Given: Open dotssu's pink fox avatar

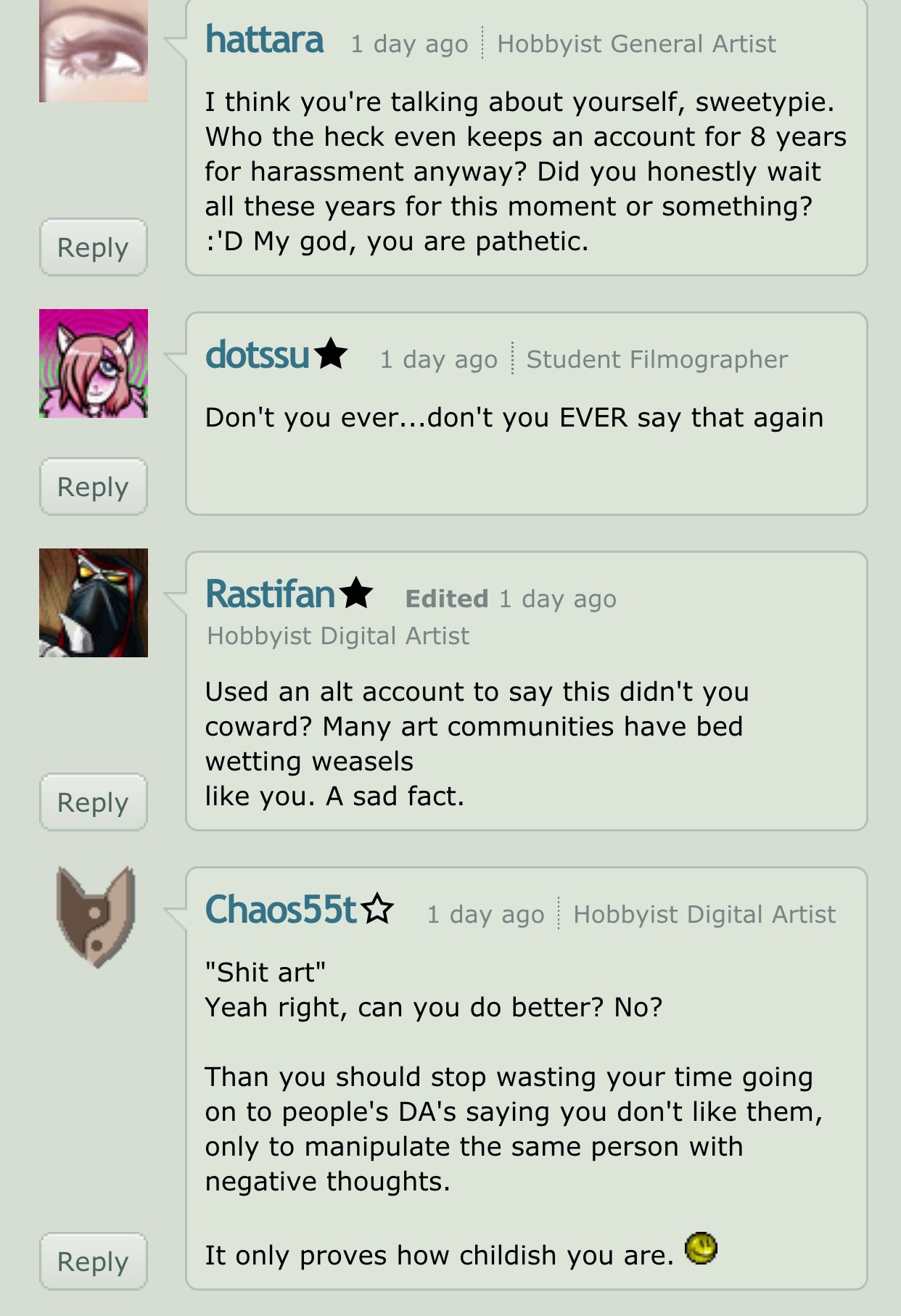Looking at the screenshot, I should [94, 363].
